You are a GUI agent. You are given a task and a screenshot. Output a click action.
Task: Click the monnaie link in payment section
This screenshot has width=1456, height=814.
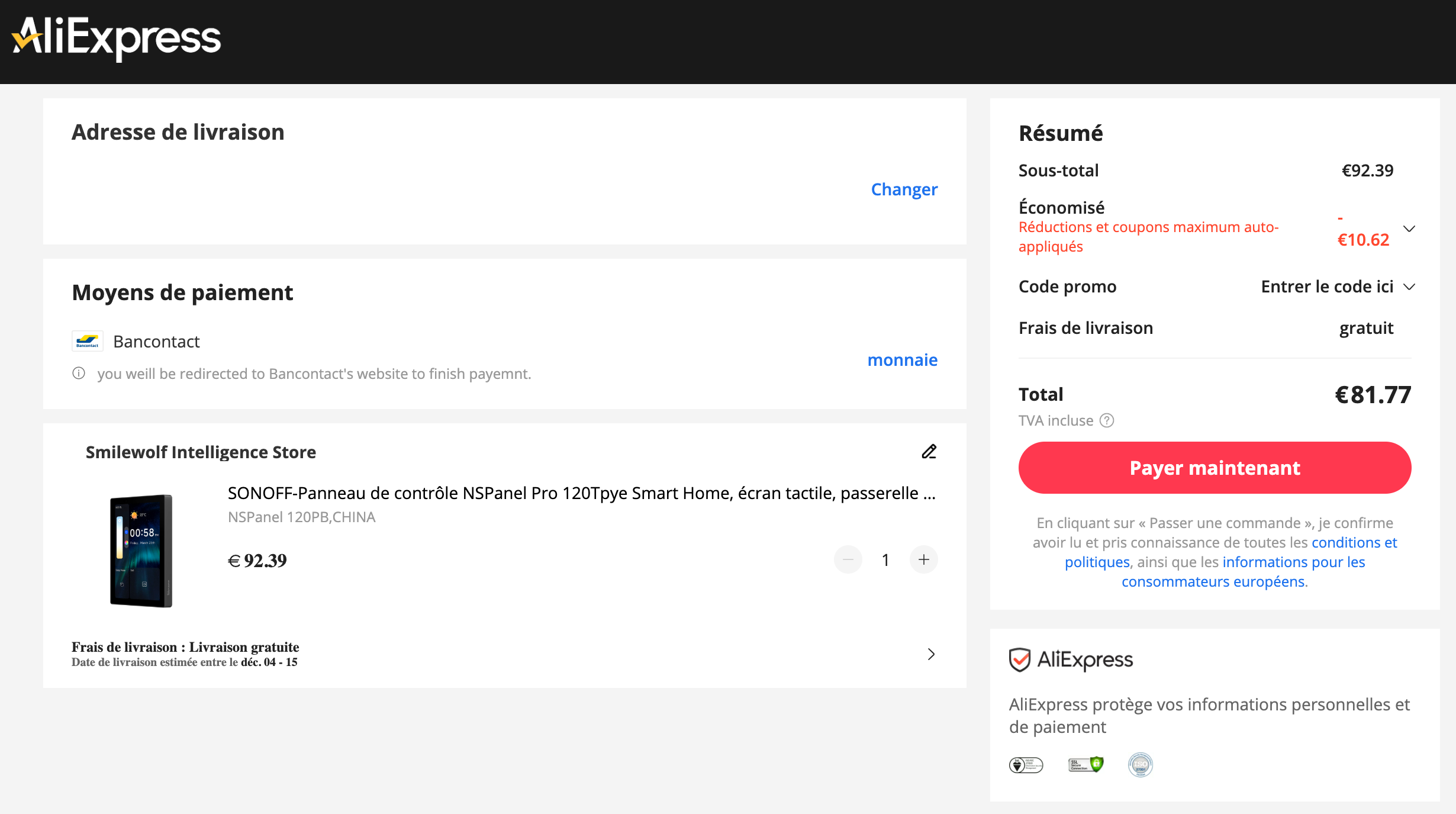[x=902, y=360]
